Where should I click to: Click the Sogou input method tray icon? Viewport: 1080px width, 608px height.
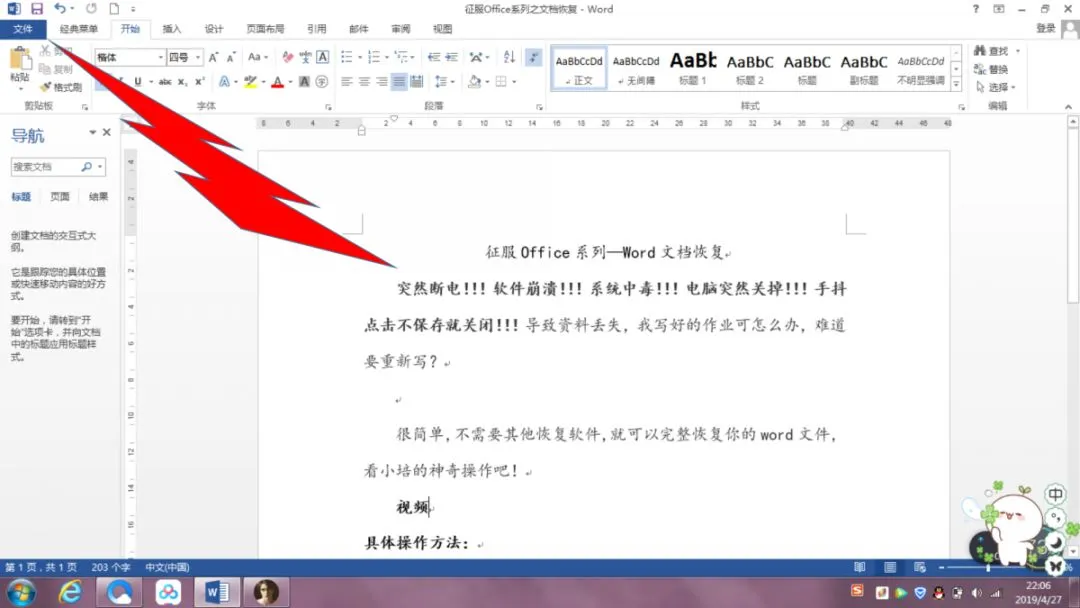(x=857, y=591)
